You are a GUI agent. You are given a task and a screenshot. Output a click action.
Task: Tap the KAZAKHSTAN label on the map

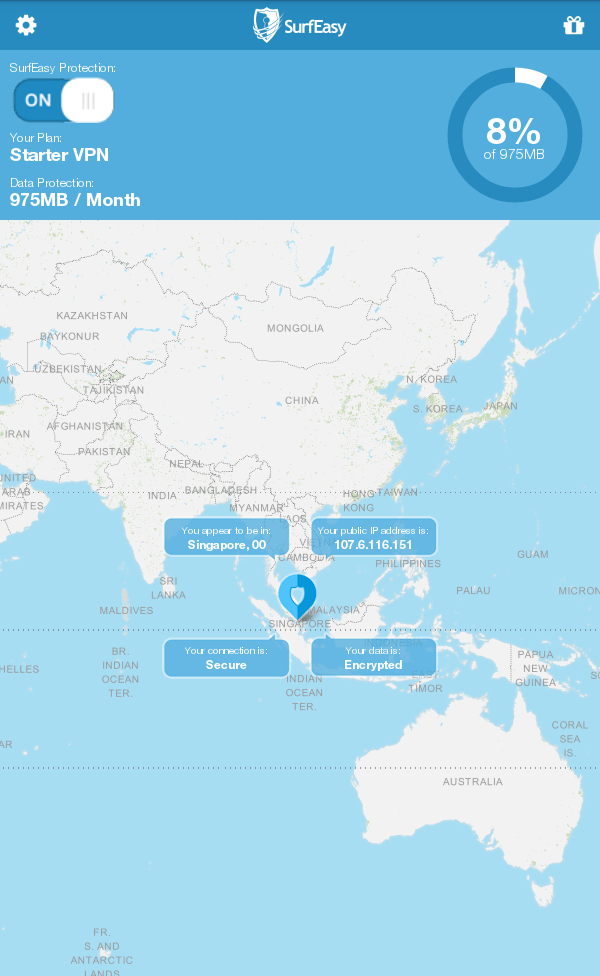[92, 316]
